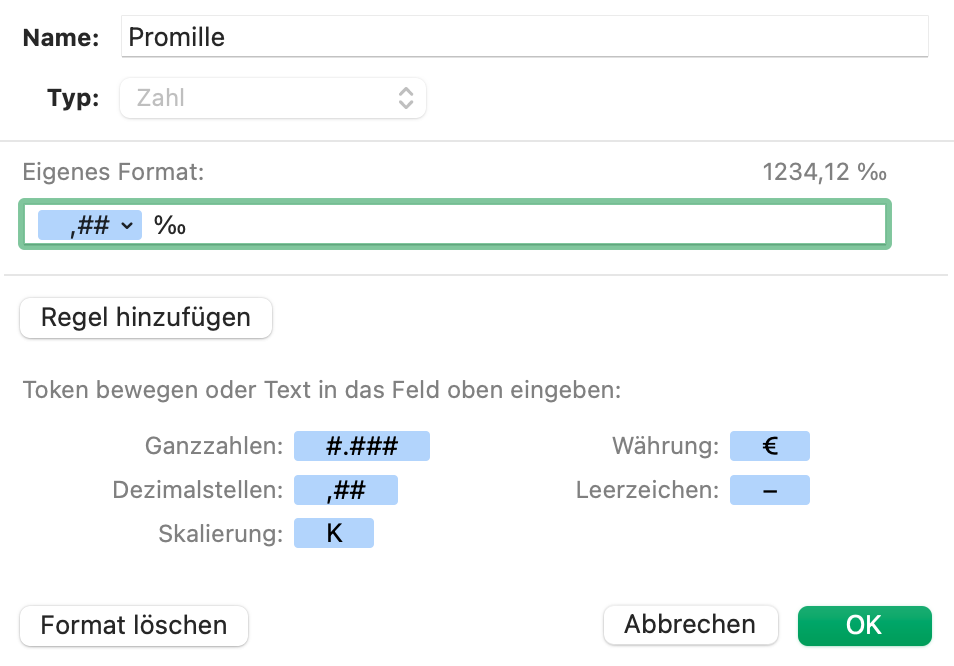Click the Ganzzahlen token #.###

coord(361,446)
